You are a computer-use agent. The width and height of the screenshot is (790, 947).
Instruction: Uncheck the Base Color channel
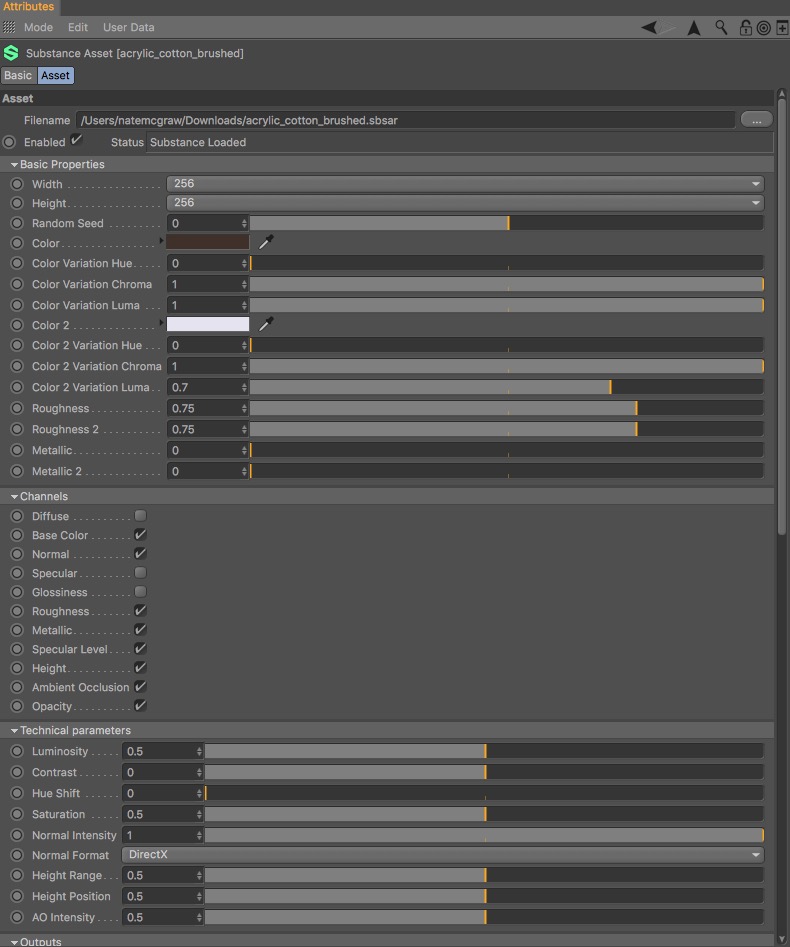coord(140,534)
